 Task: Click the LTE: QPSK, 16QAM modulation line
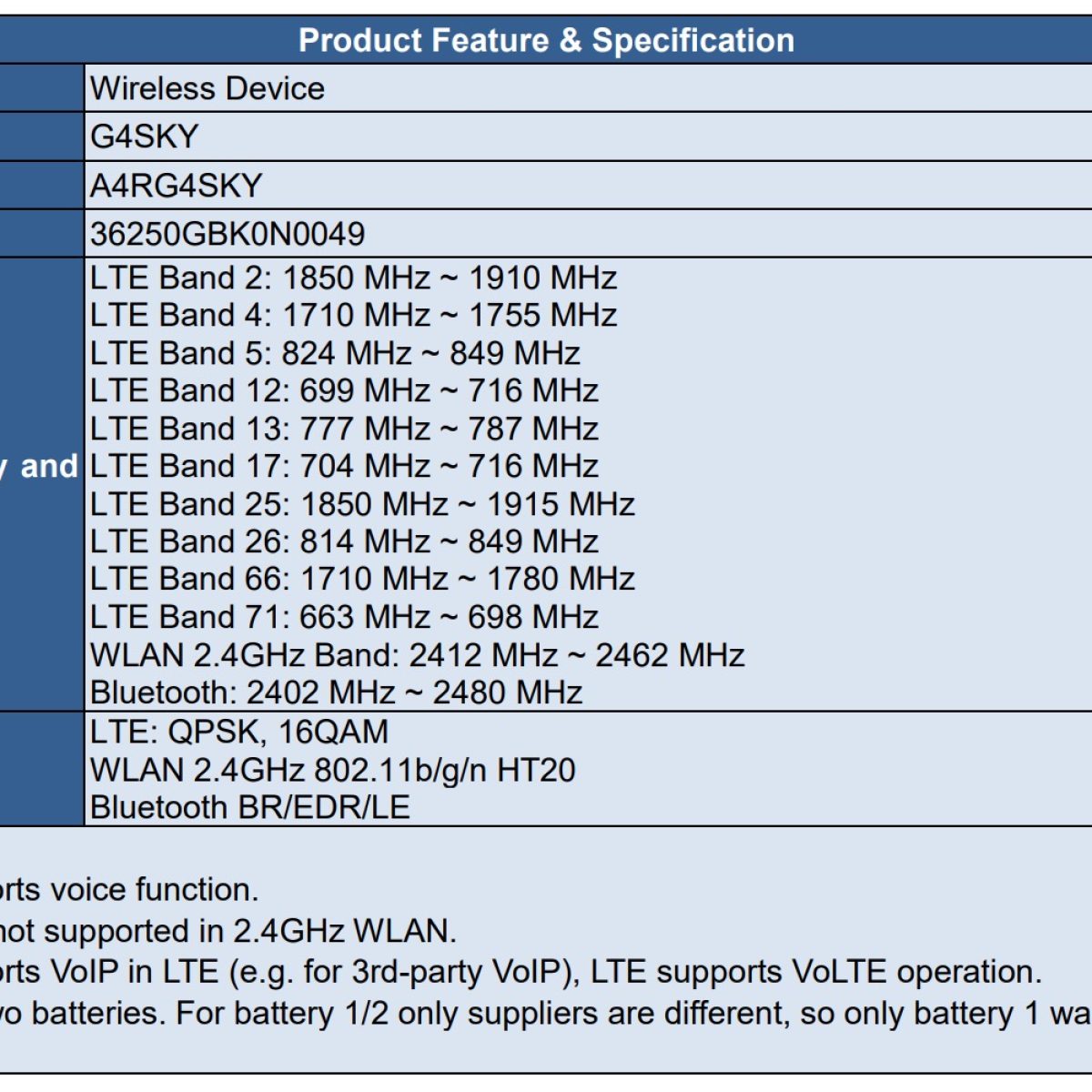[239, 732]
